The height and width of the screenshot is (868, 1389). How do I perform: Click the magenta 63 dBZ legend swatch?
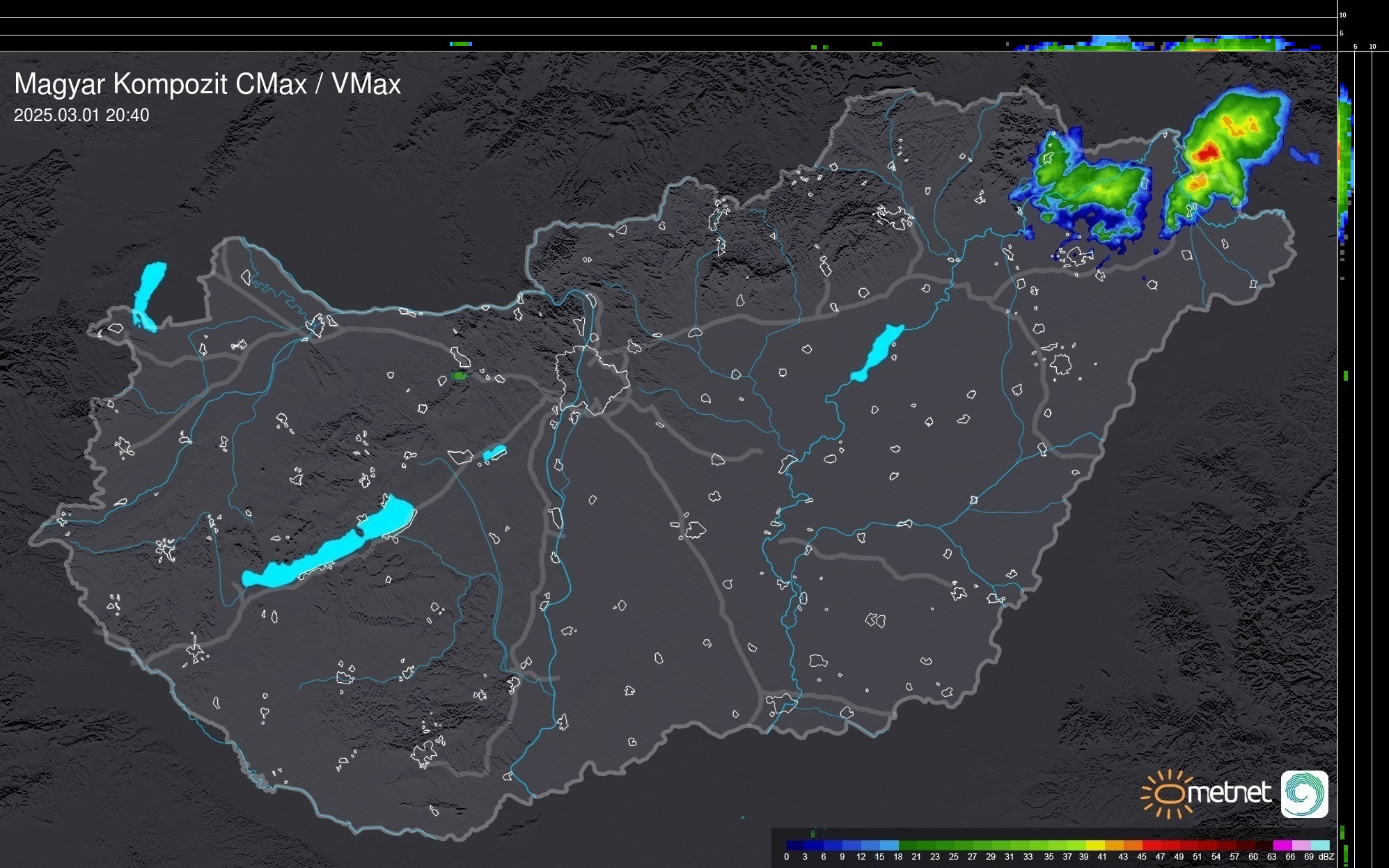click(x=1281, y=845)
